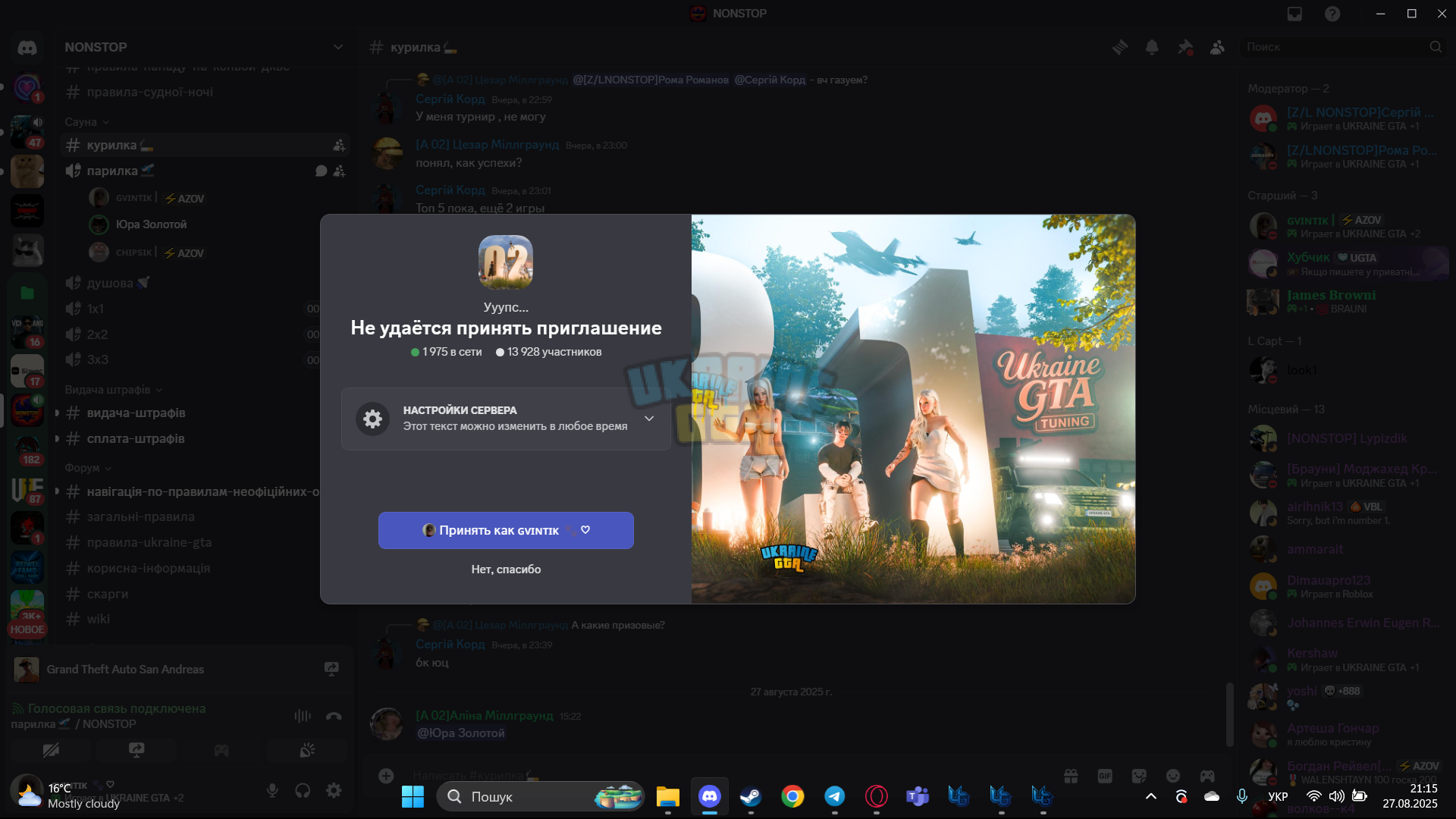
Task: Show hidden system tray icons
Action: point(1151,796)
